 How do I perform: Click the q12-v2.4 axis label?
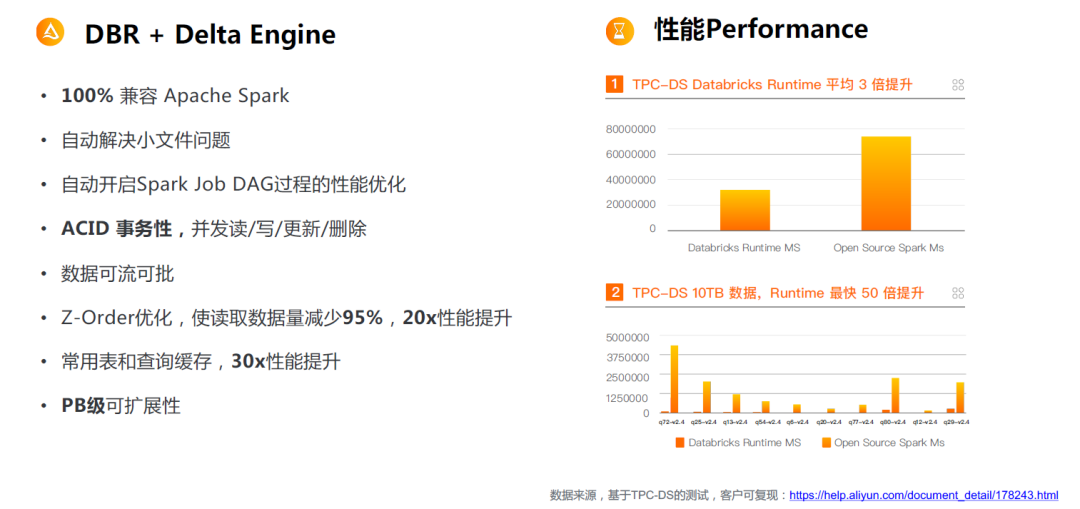tap(926, 422)
